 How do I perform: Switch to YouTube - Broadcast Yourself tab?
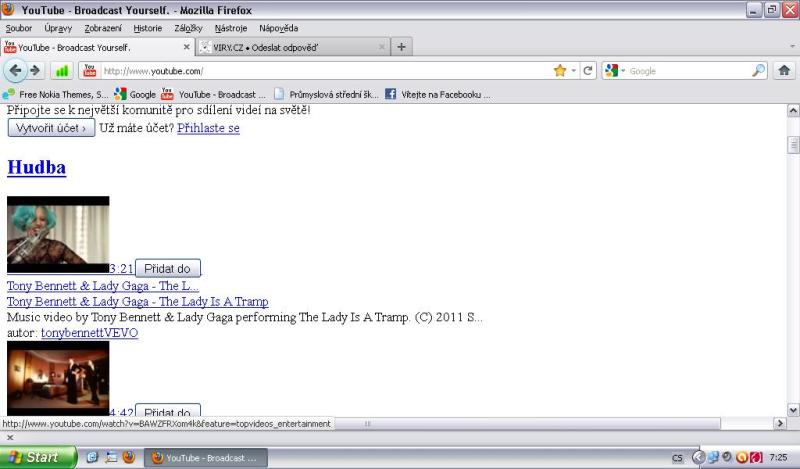[x=97, y=47]
